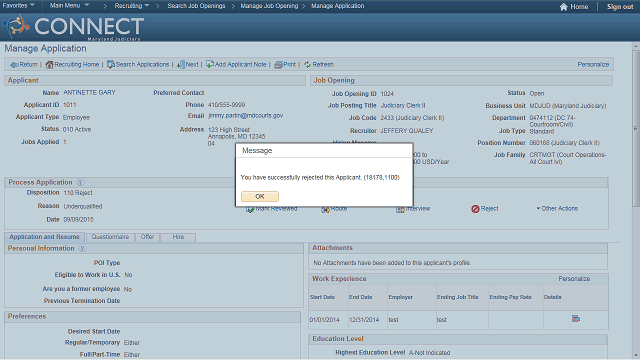
Task: Click the Return link text
Action: (28, 64)
